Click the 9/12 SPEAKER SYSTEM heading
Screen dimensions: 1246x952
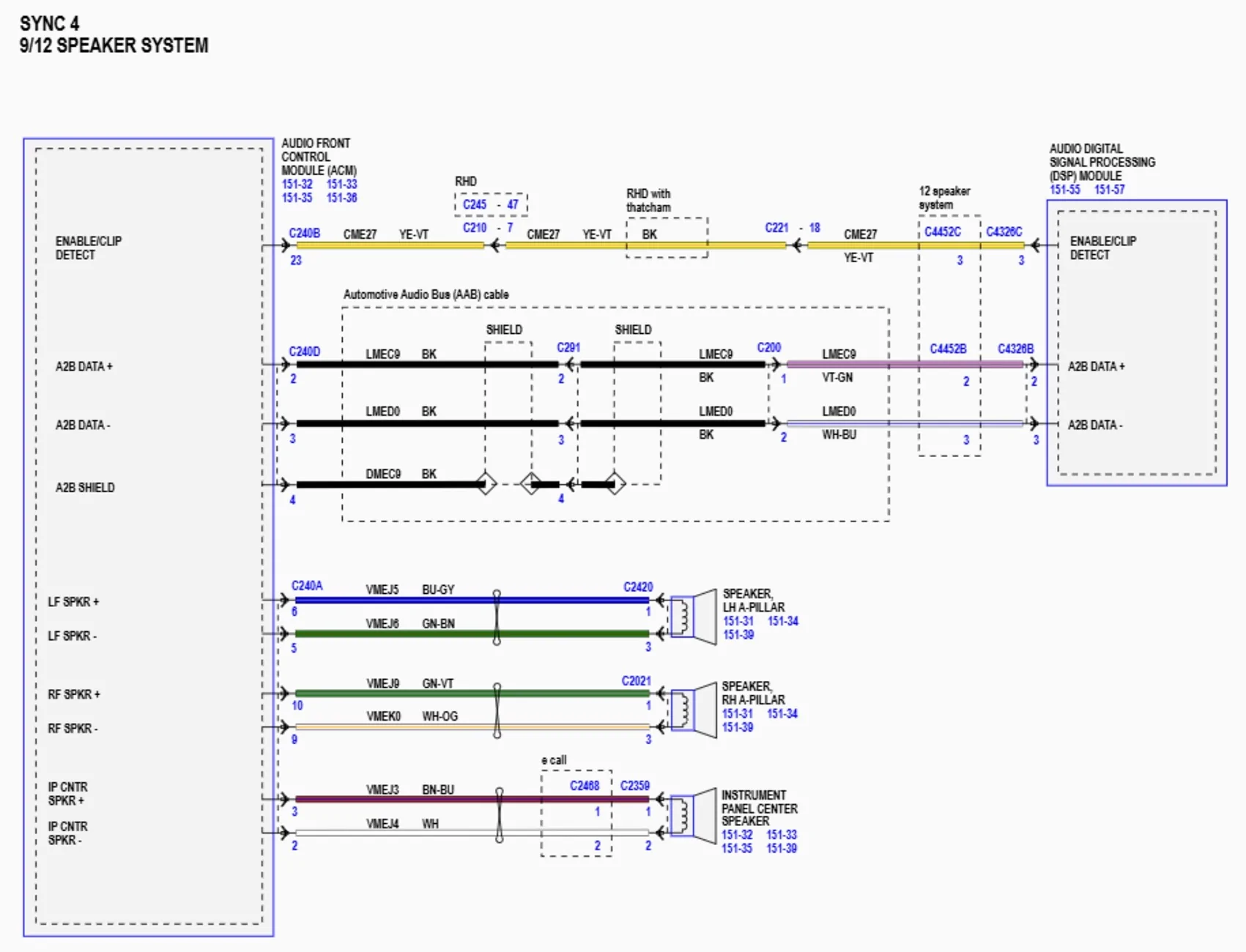[114, 45]
